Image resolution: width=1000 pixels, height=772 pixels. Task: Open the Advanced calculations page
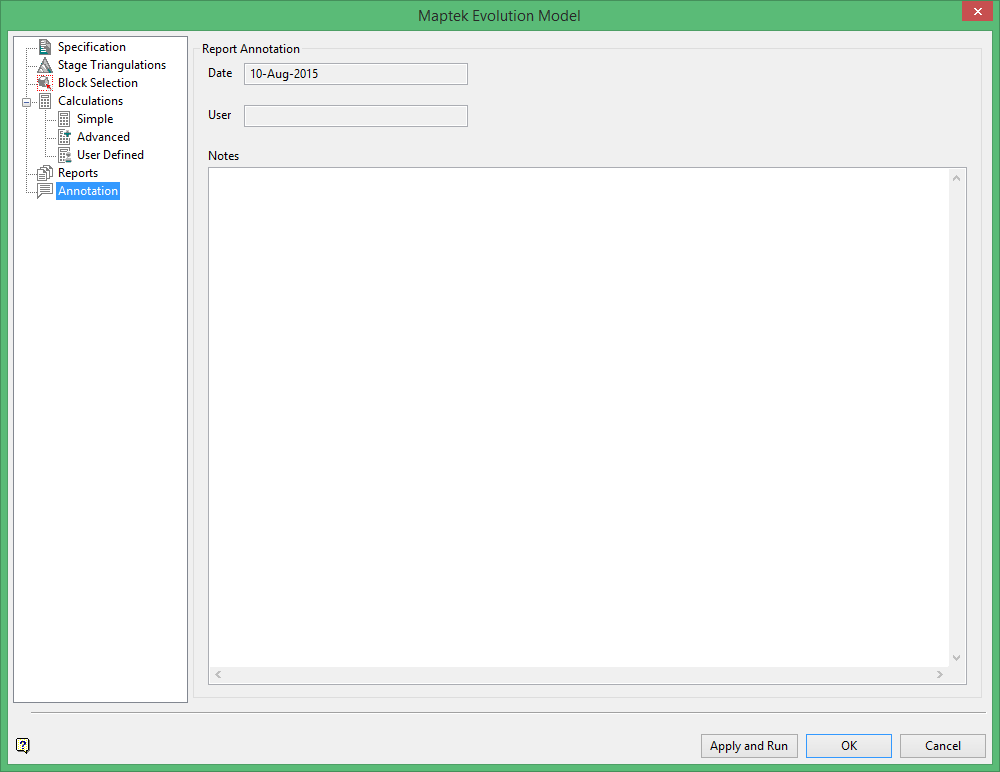(103, 137)
